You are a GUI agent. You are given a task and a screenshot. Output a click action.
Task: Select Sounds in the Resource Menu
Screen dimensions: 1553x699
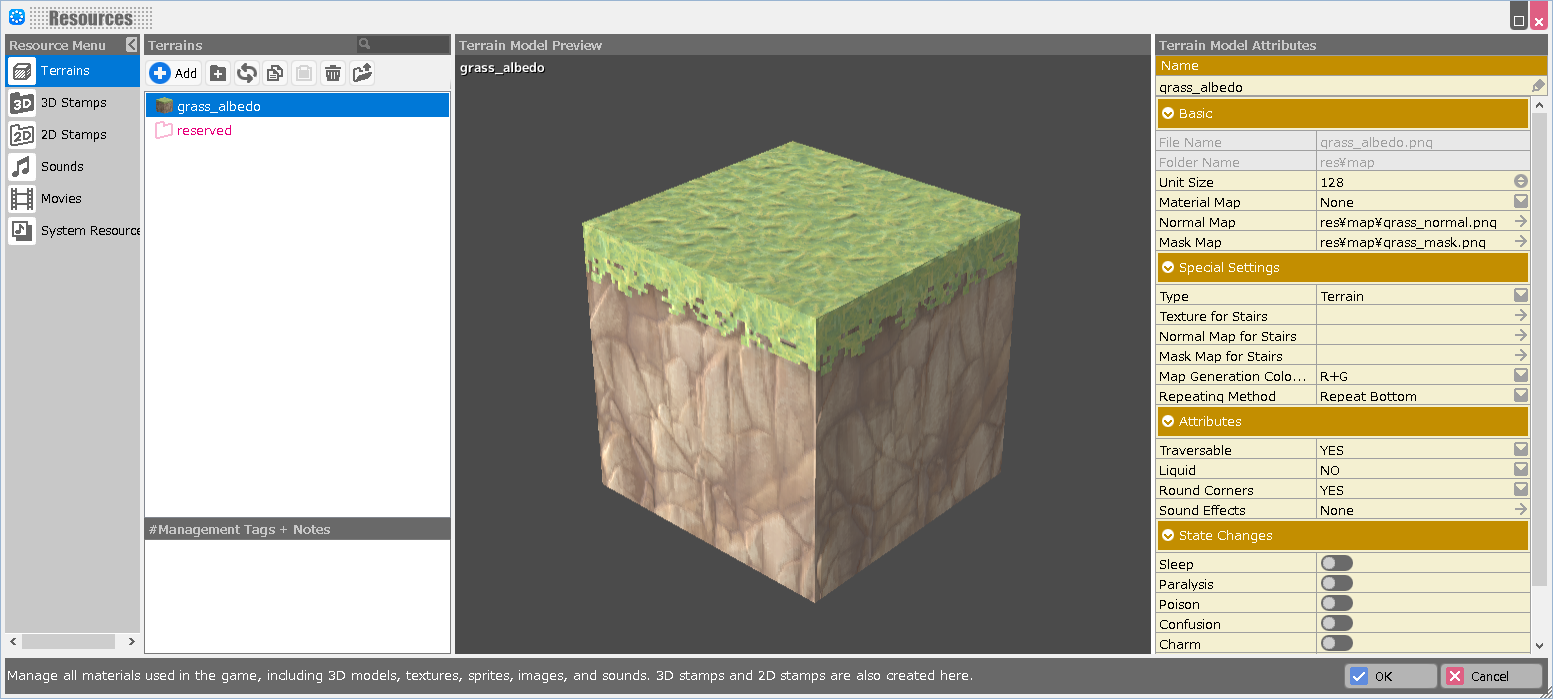point(62,167)
